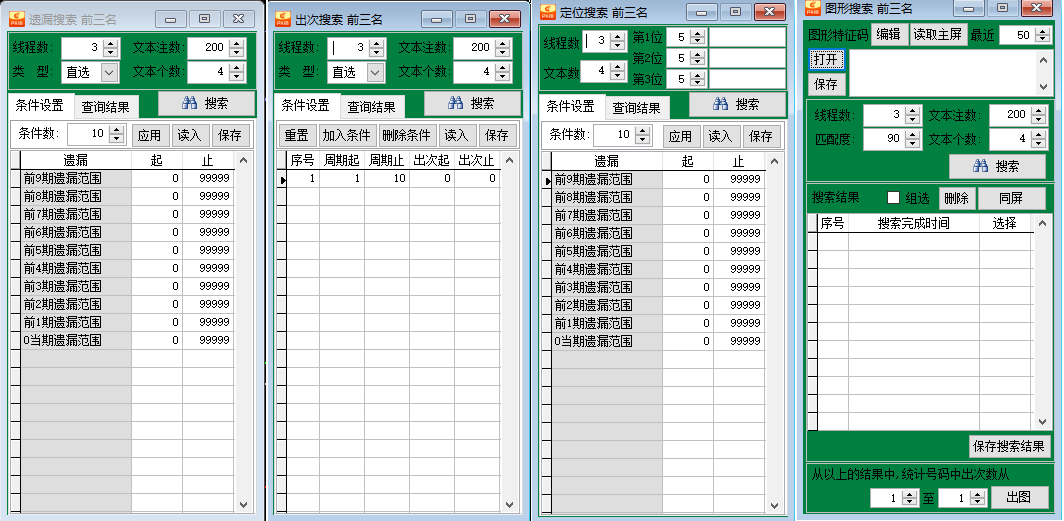Switch to 条件设置 tab in 出次搜索 window
This screenshot has height=521, width=1064.
(305, 105)
